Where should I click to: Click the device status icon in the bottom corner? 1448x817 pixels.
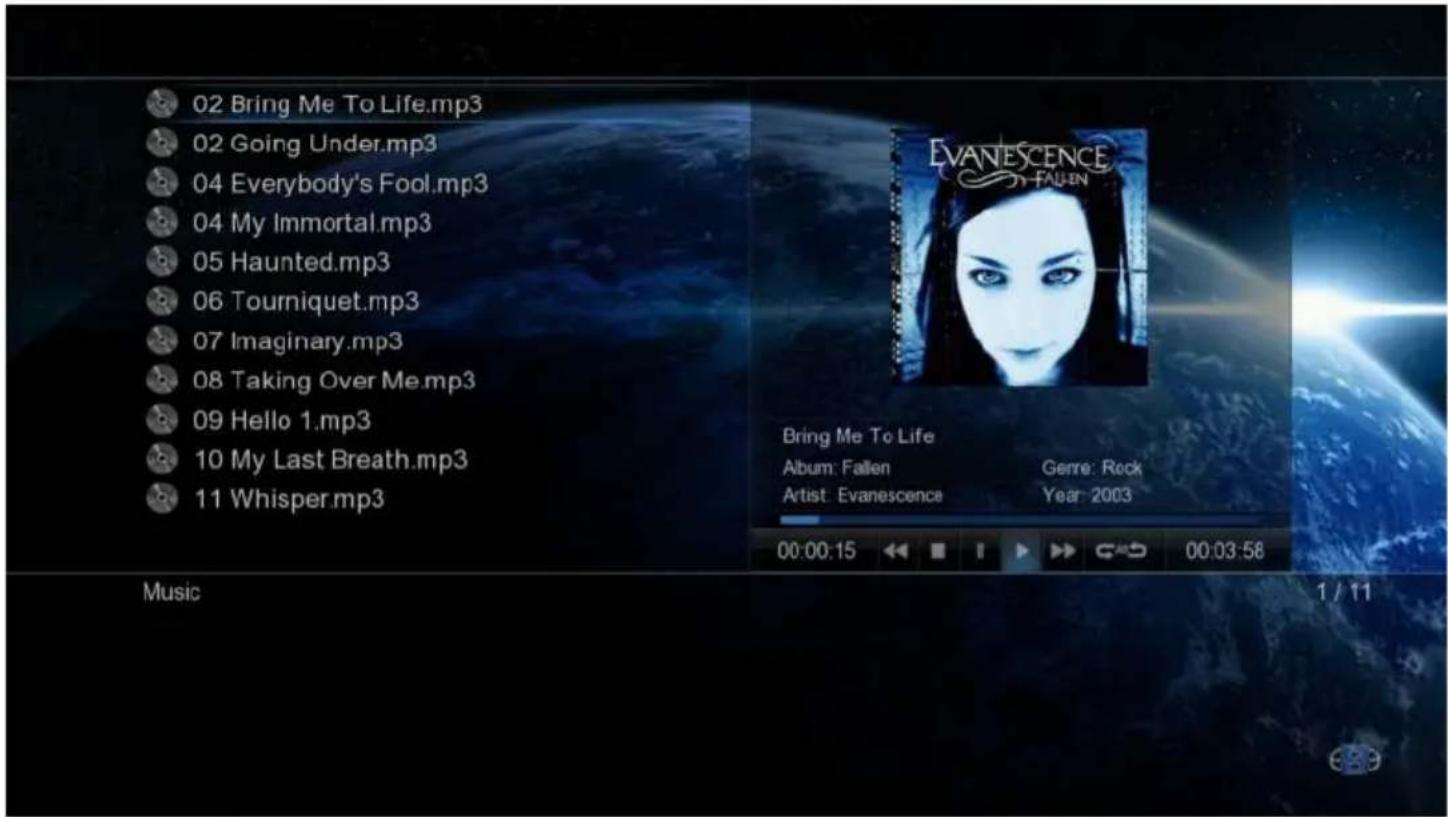coord(1354,761)
